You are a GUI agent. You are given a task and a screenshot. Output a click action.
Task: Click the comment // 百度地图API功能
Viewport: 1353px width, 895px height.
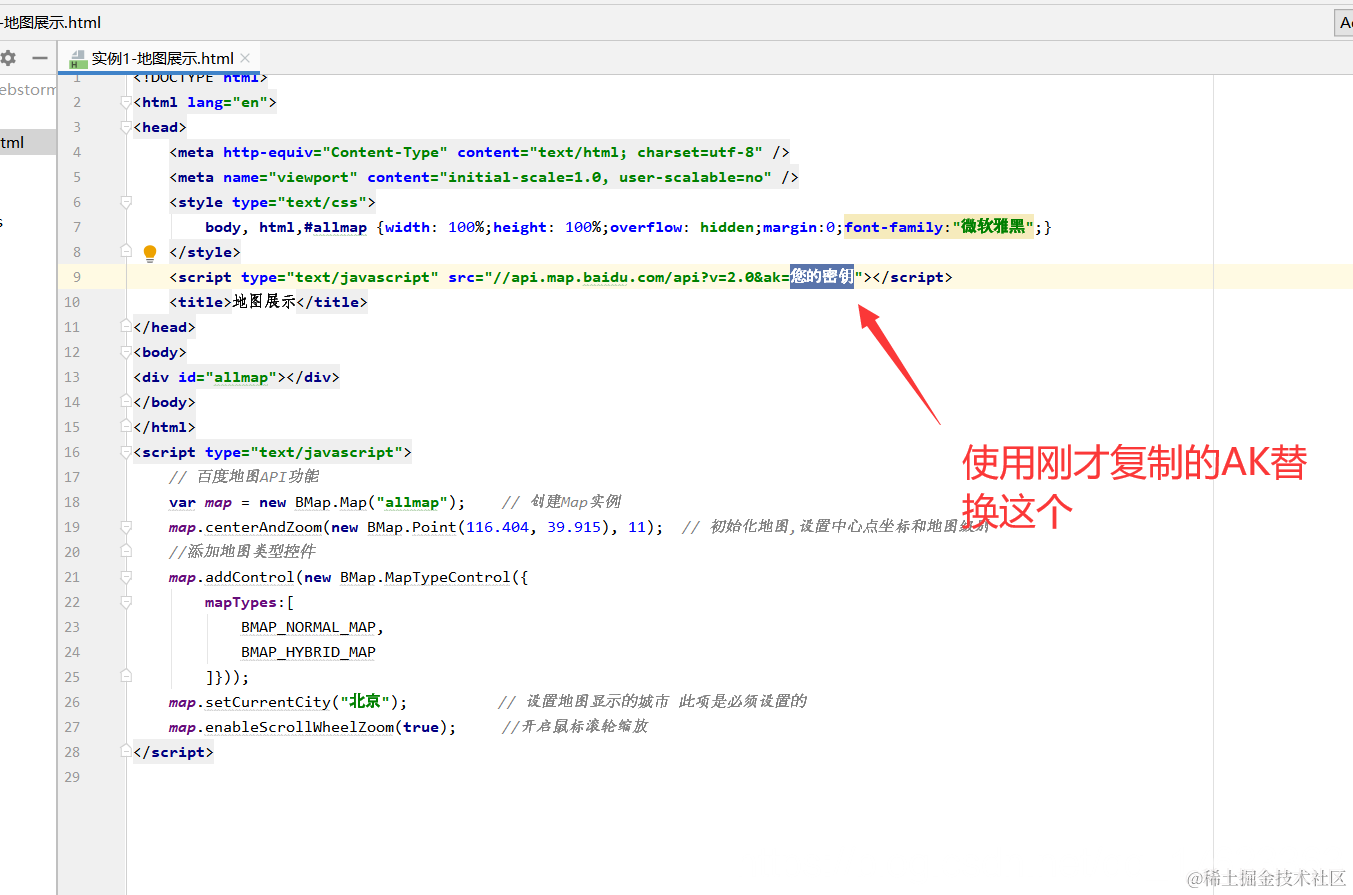244,477
